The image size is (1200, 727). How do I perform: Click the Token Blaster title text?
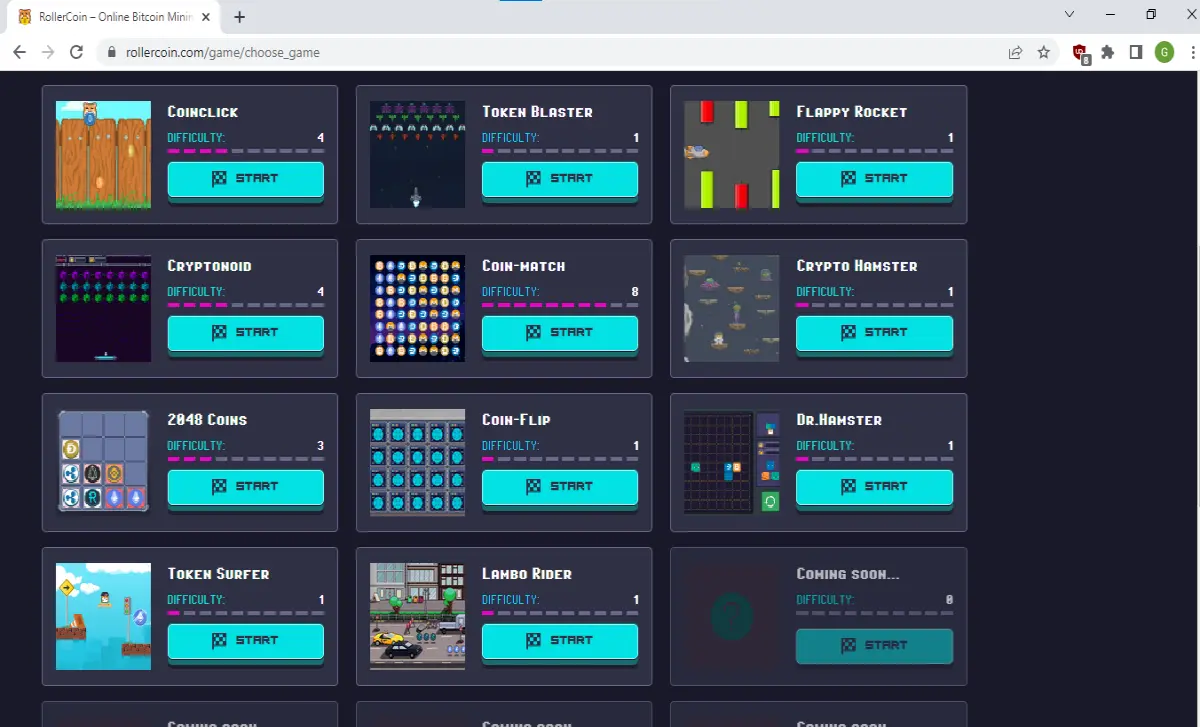537,112
